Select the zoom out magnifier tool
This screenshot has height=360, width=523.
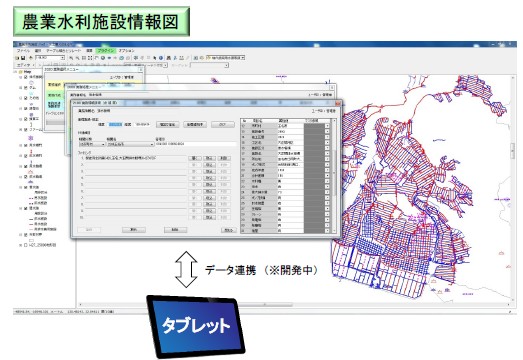[78, 58]
